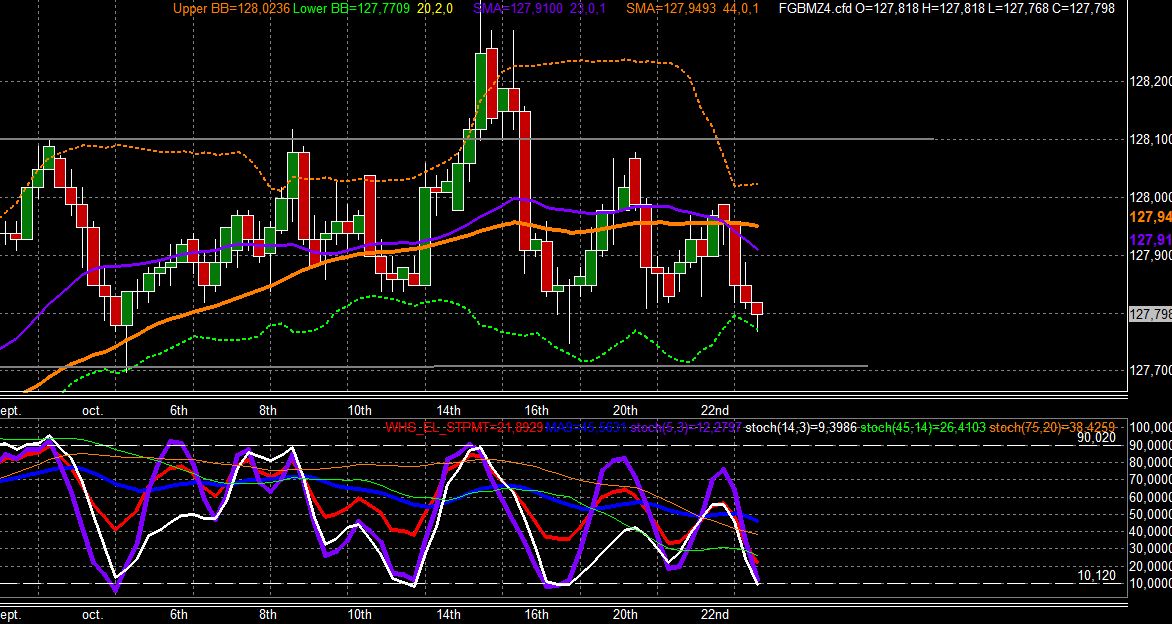
Task: Select the C=127,798 close value
Action: click(x=1082, y=9)
